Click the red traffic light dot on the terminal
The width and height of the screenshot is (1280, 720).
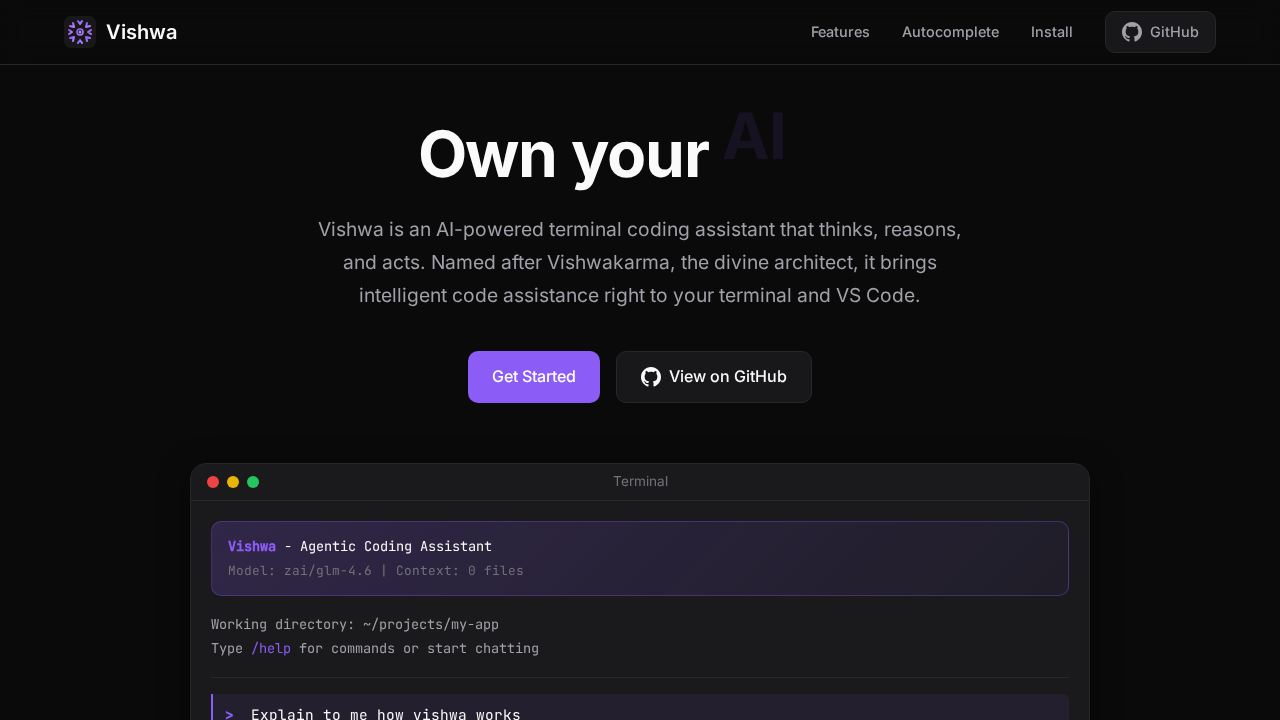click(213, 481)
